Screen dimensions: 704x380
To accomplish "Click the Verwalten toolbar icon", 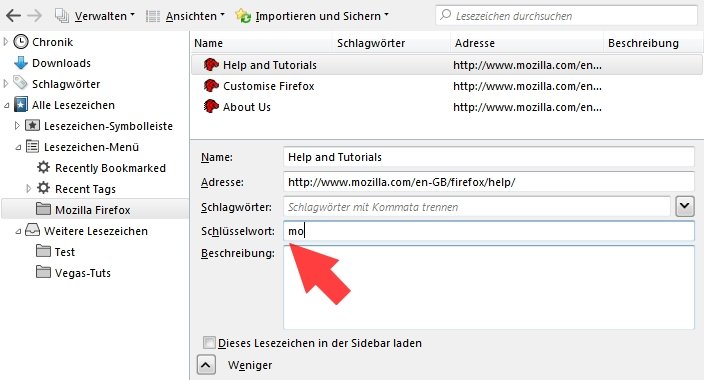I will point(62,16).
